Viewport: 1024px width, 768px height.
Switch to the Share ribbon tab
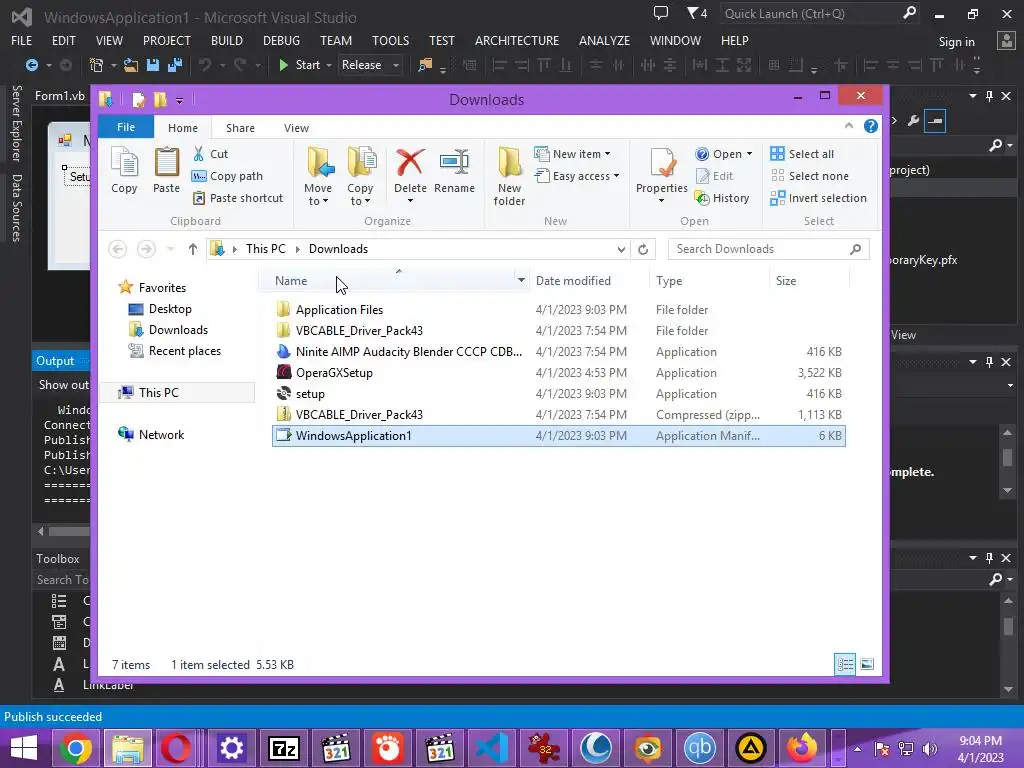(x=240, y=128)
